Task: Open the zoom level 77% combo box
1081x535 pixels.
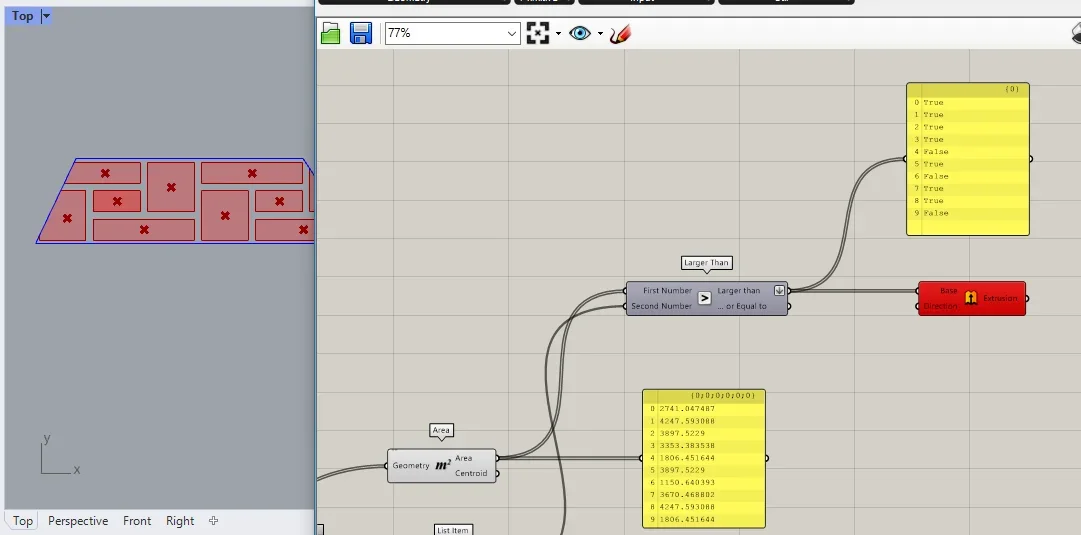Action: point(452,33)
